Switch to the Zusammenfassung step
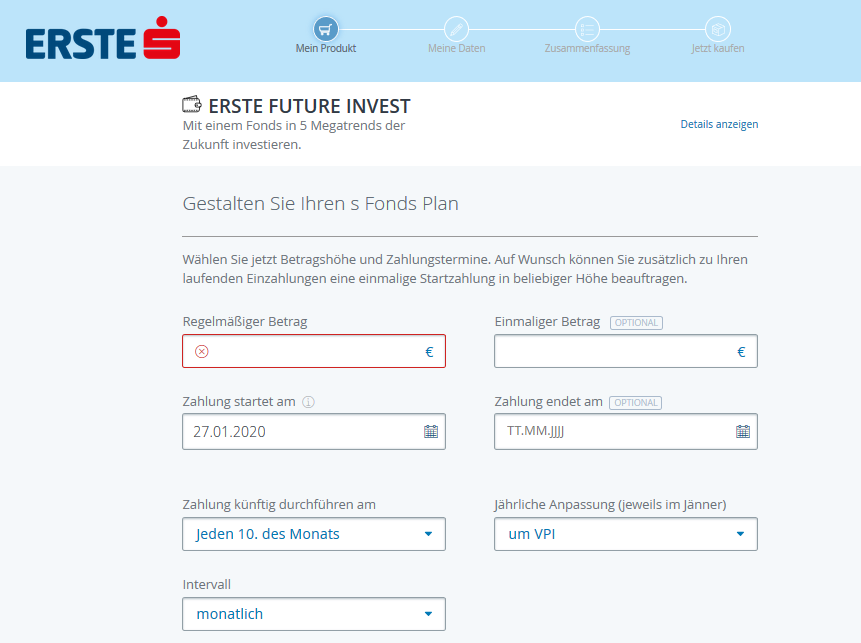Viewport: 861px width, 643px height. (x=587, y=46)
